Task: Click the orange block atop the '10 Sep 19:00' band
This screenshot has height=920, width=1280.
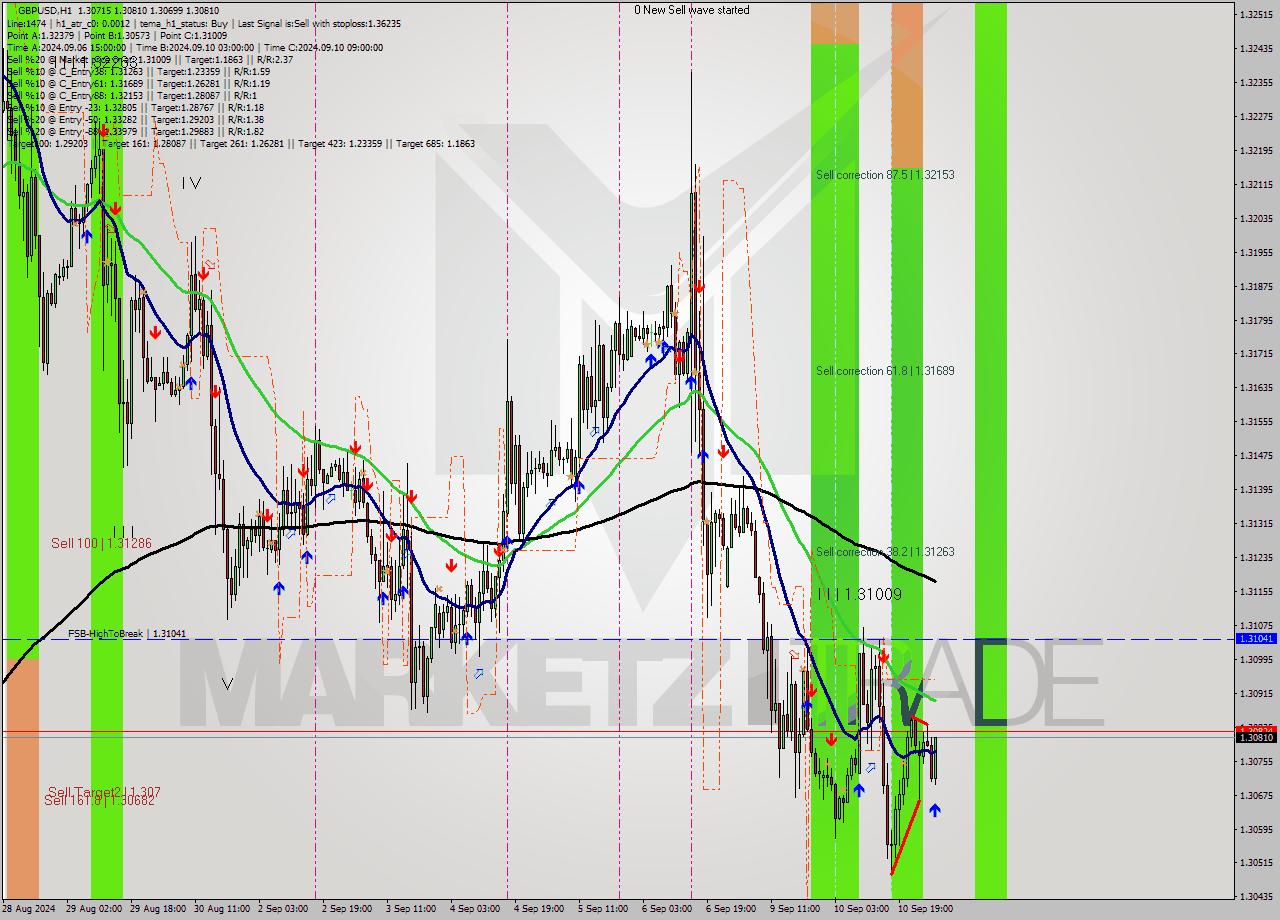Action: coord(907,85)
